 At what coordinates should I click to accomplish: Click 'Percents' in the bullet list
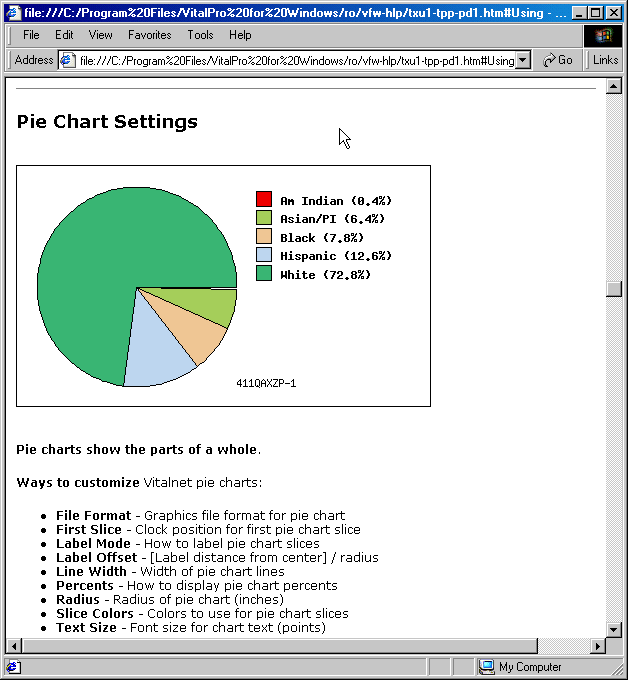(x=85, y=585)
